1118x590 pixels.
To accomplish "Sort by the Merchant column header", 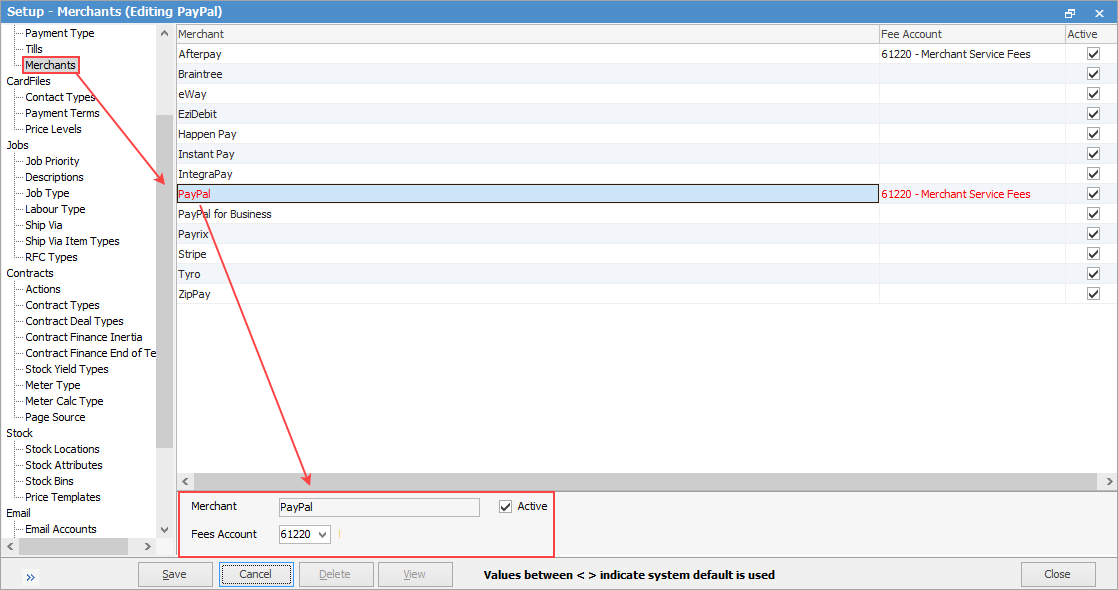I will [x=528, y=34].
